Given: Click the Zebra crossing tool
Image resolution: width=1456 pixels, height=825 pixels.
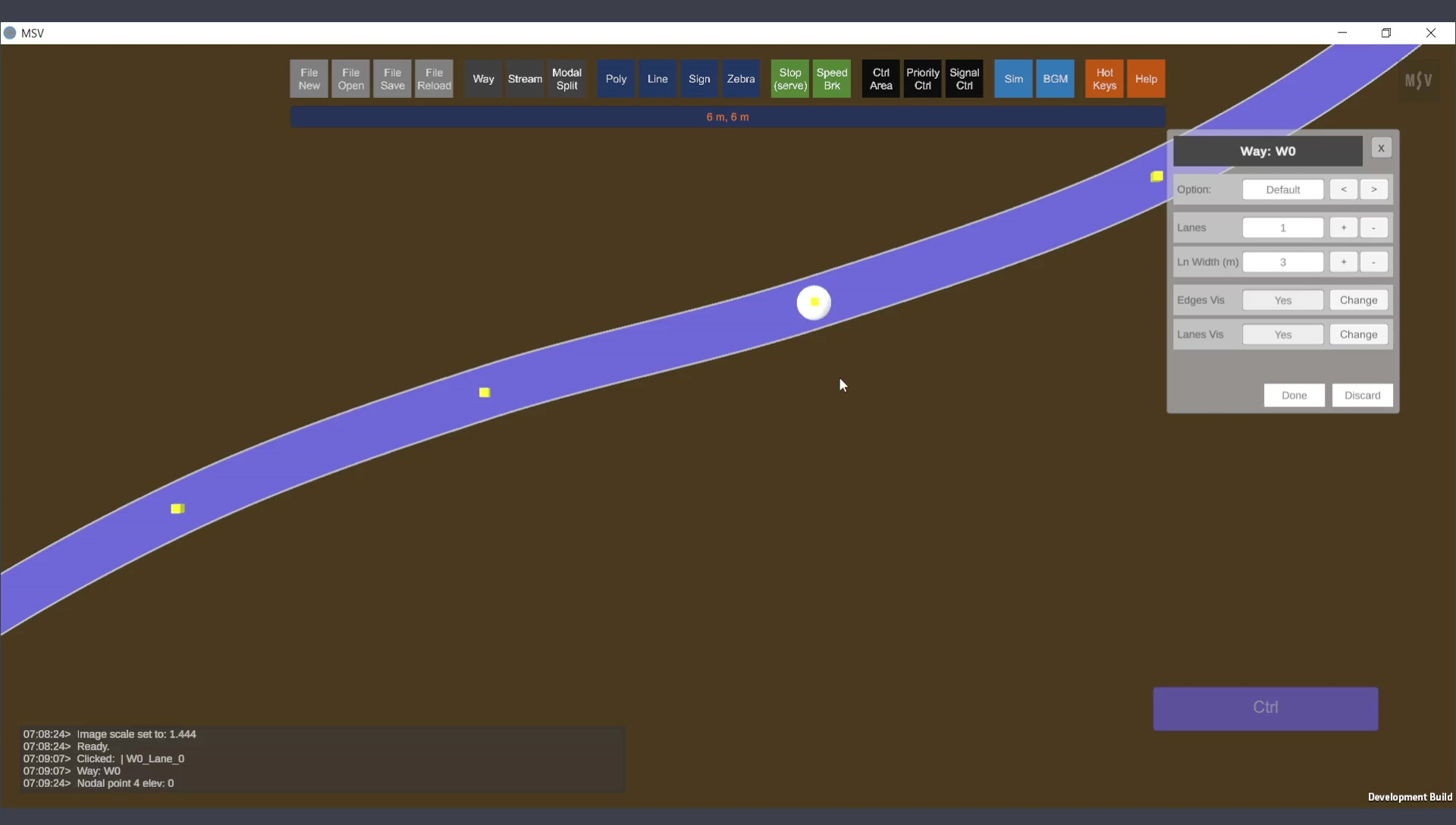Looking at the screenshot, I should coord(740,79).
